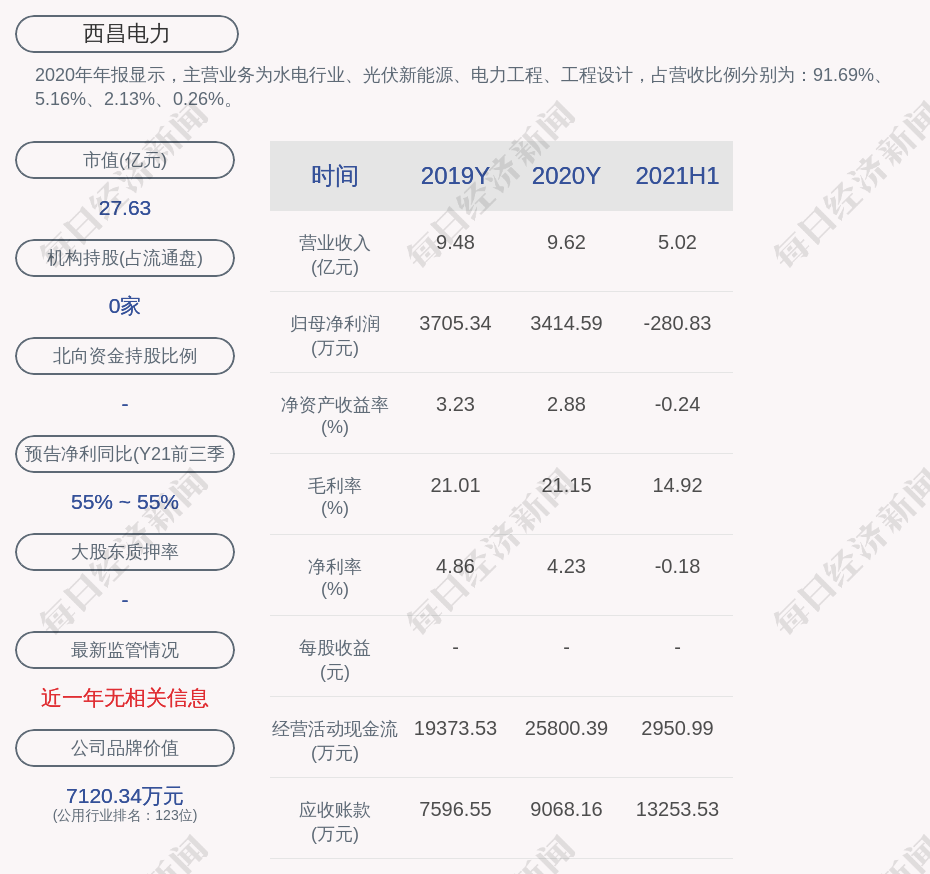Select the 公司品牌价值 label pill
Image resolution: width=930 pixels, height=874 pixels.
click(125, 748)
